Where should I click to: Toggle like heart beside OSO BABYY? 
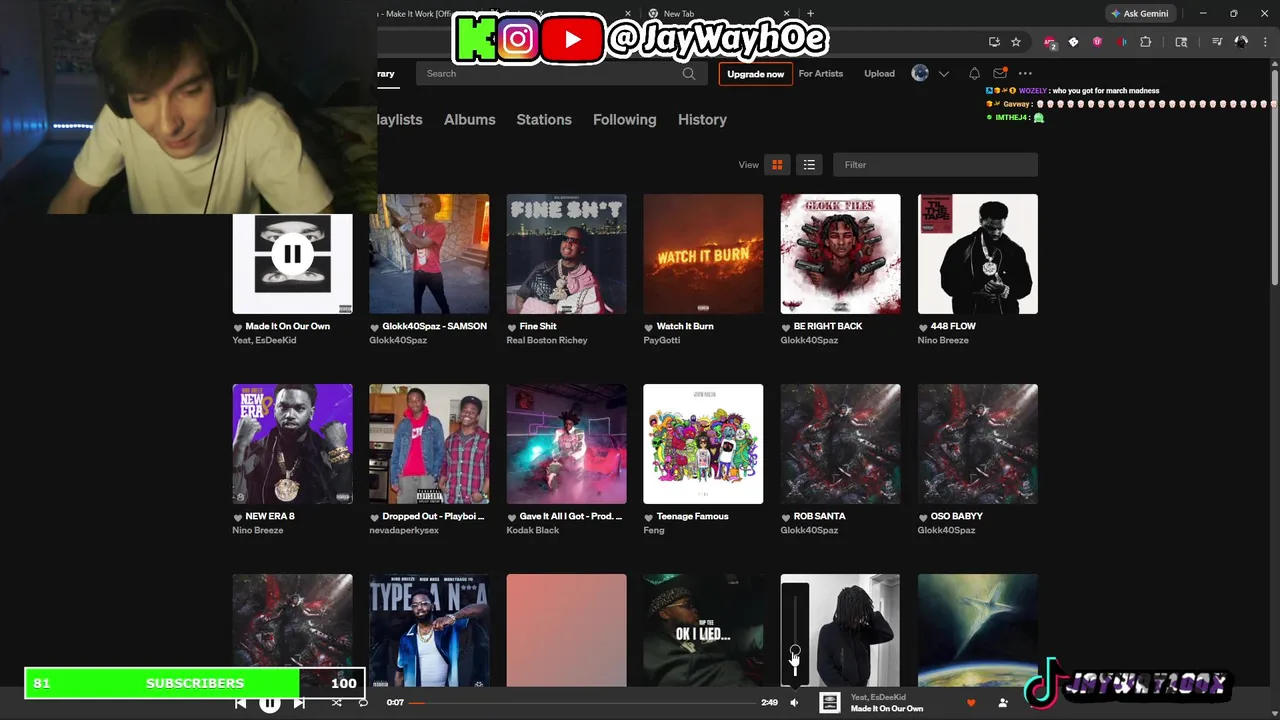pos(923,517)
